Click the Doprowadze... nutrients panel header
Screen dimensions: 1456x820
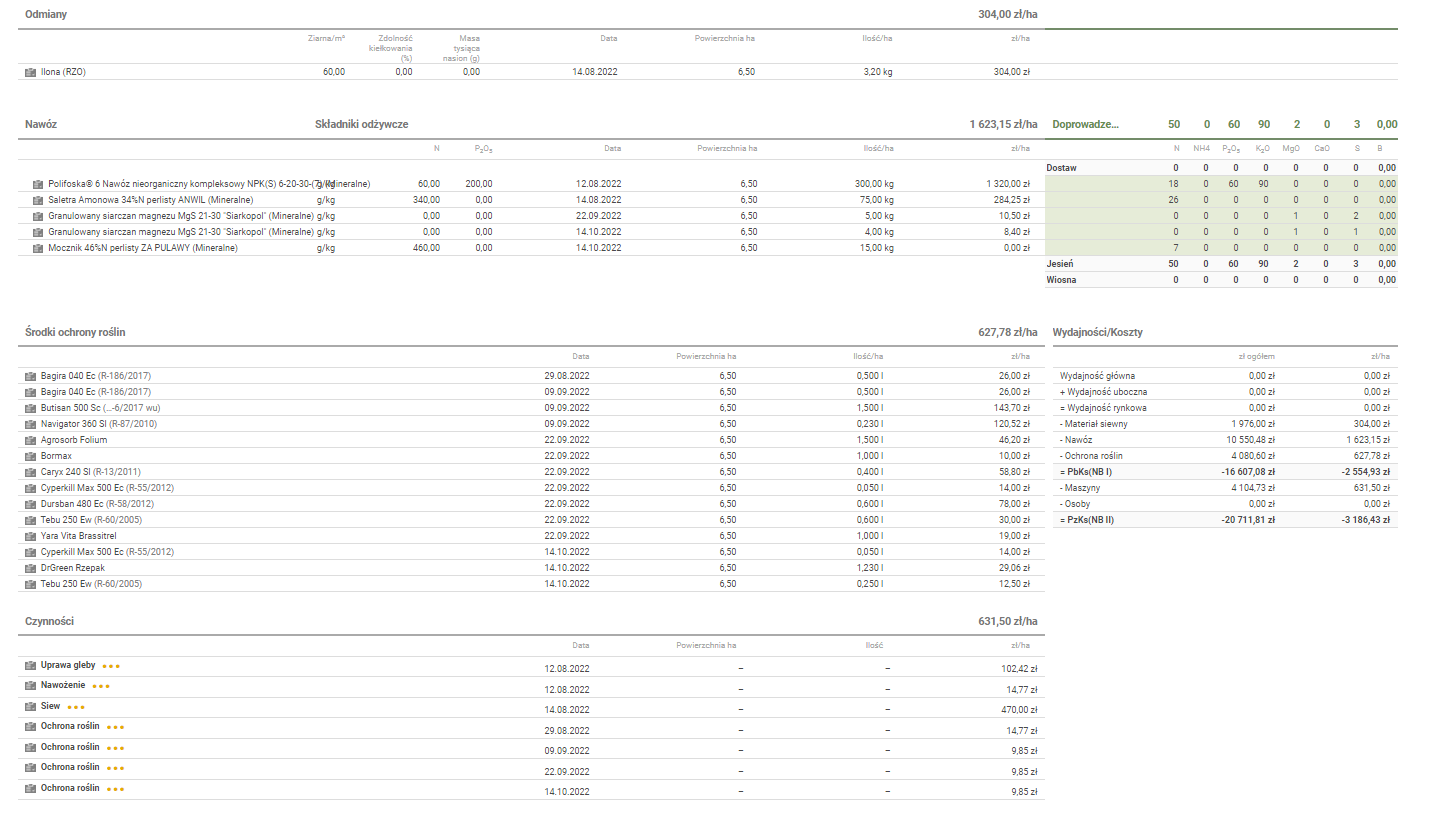(x=1085, y=125)
